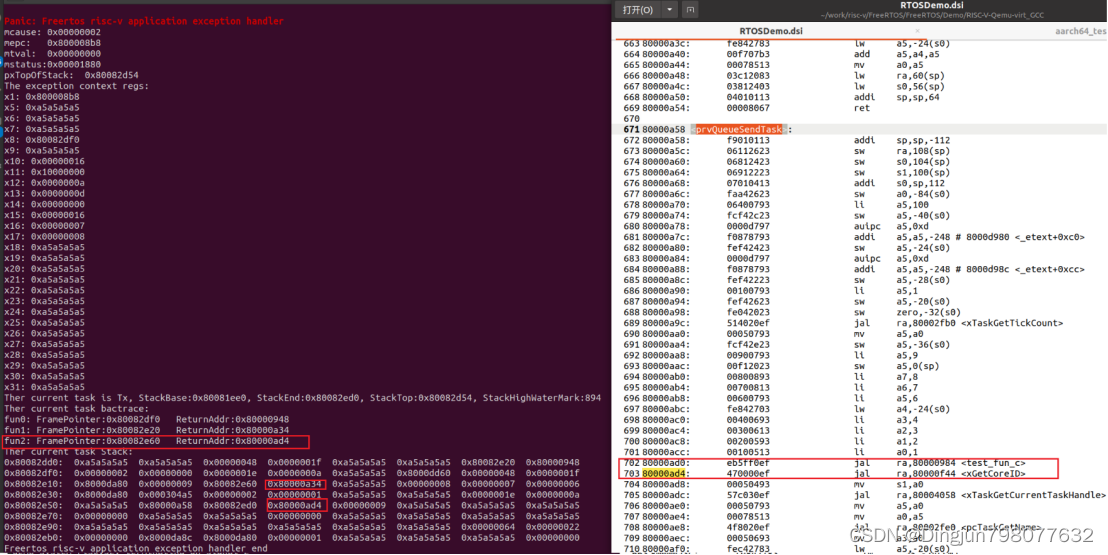Click stack dump row address 0x80082e70:
The width and height of the screenshot is (1108, 555).
click(x=33, y=516)
